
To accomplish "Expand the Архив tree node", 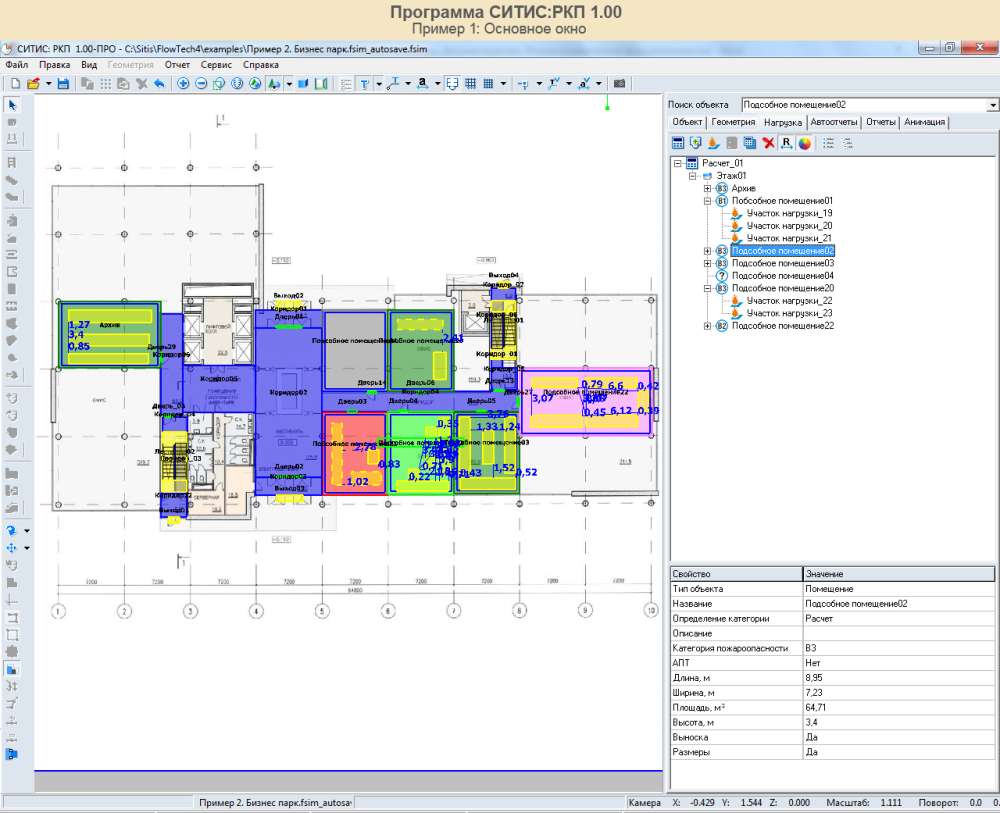I will point(708,188).
